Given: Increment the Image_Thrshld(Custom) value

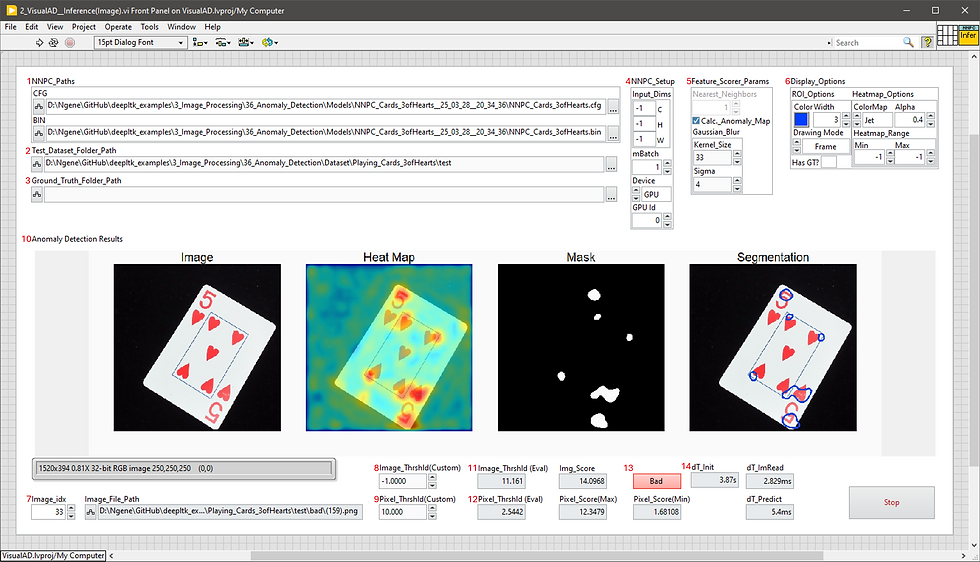Looking at the screenshot, I should [x=432, y=478].
